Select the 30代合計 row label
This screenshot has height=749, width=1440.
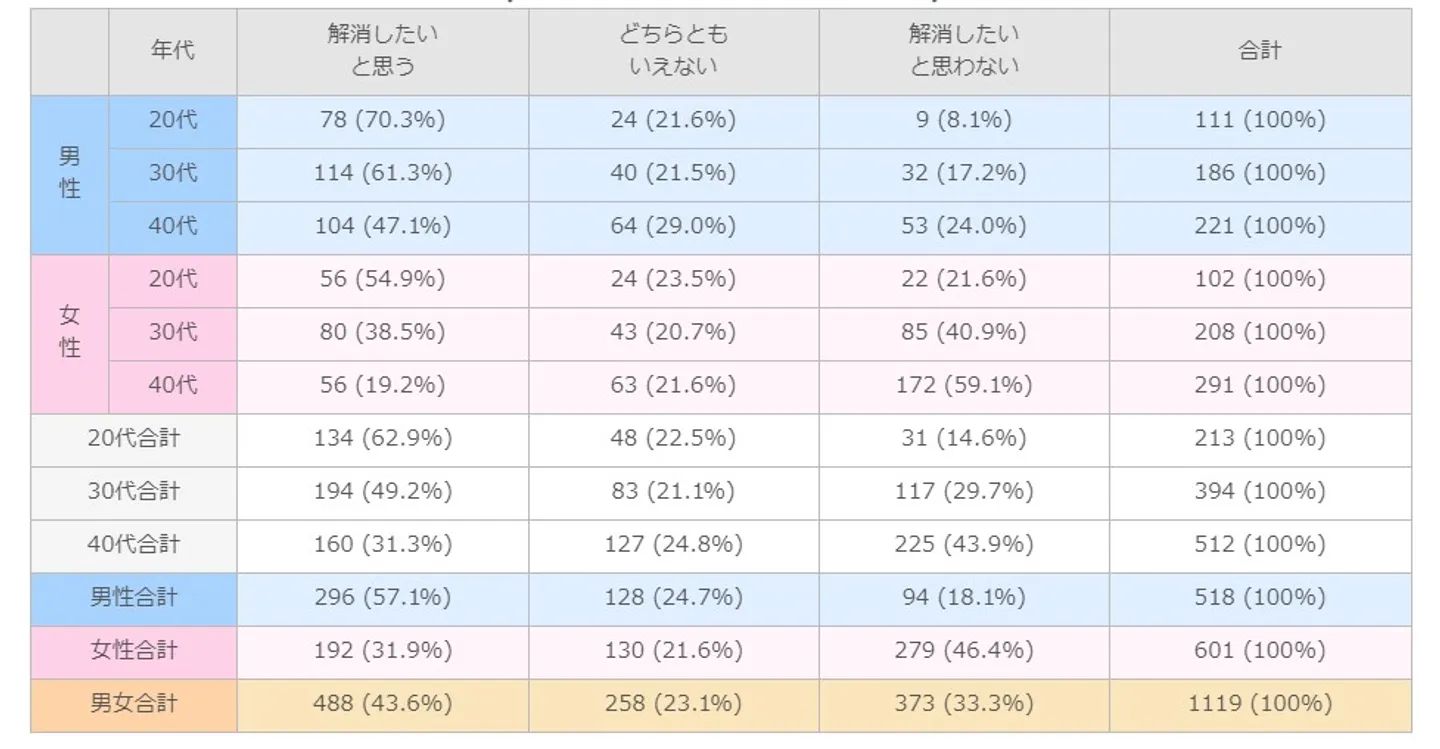134,491
